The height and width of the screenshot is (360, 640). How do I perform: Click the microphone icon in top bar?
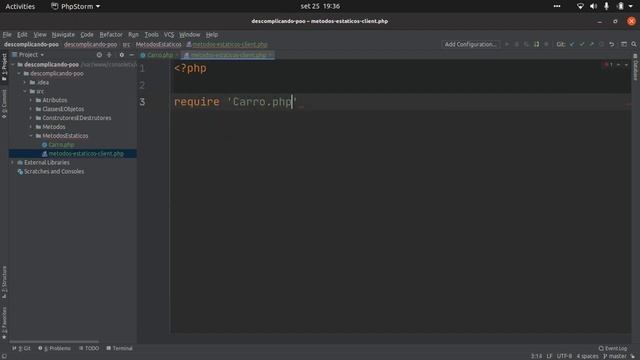coord(607,6)
